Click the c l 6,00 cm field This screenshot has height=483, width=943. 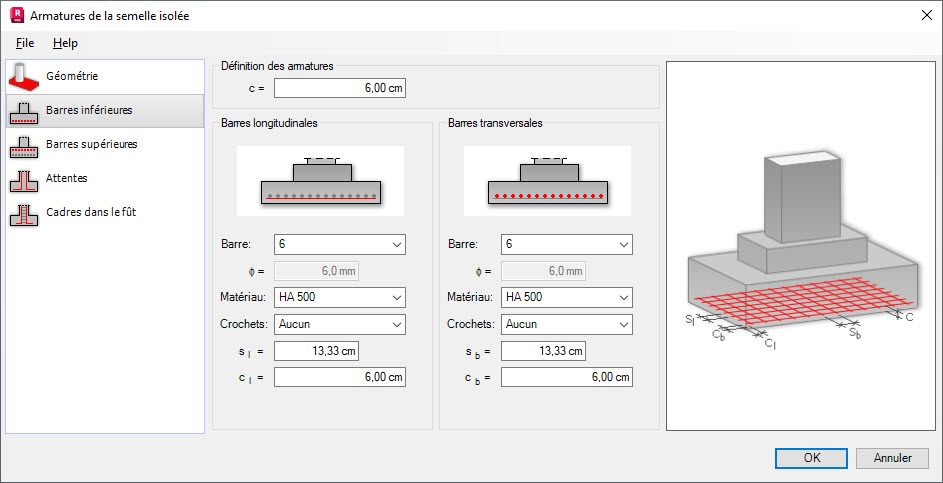tap(340, 377)
